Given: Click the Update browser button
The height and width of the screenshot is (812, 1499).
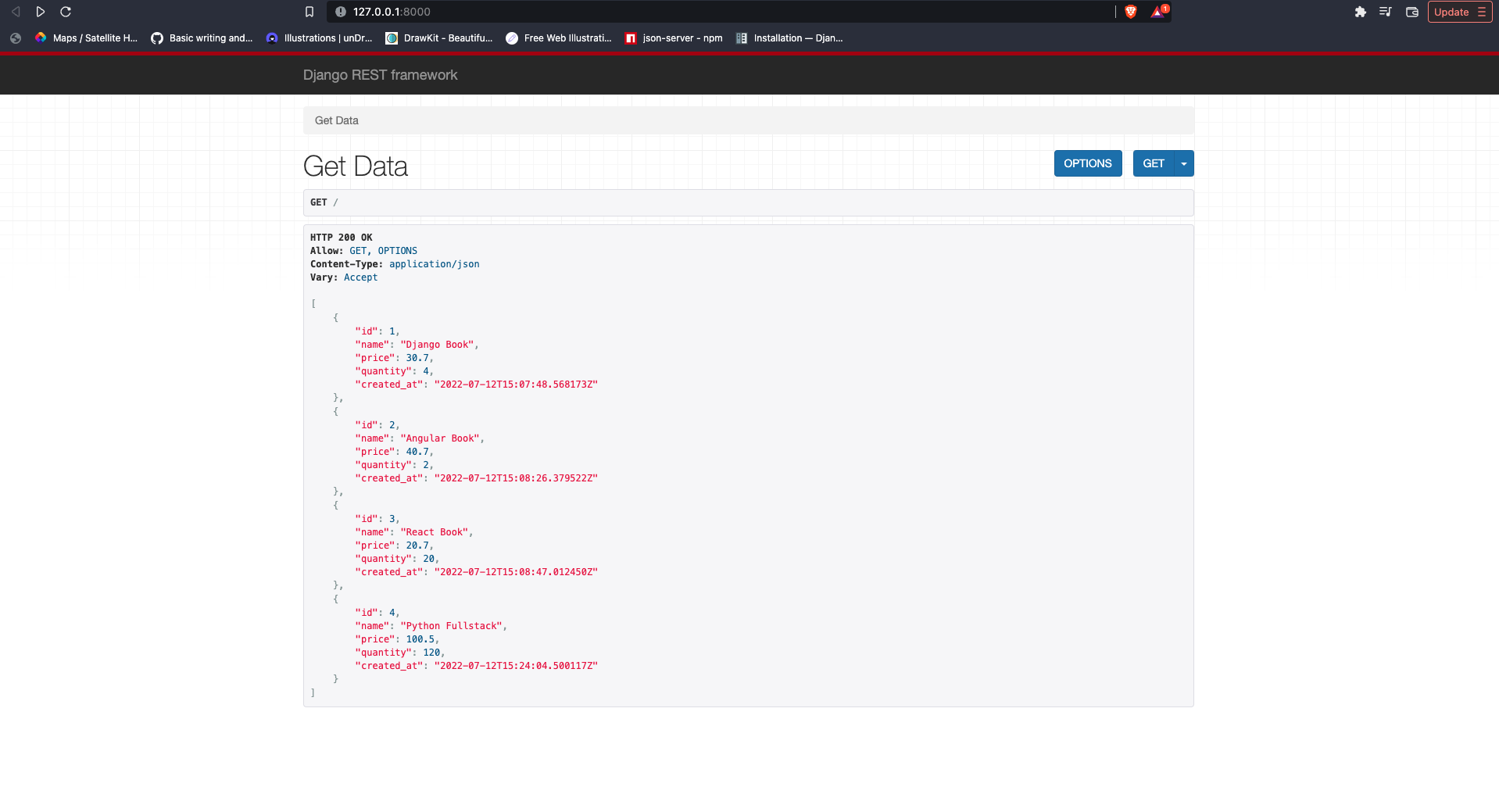Looking at the screenshot, I should [x=1460, y=12].
